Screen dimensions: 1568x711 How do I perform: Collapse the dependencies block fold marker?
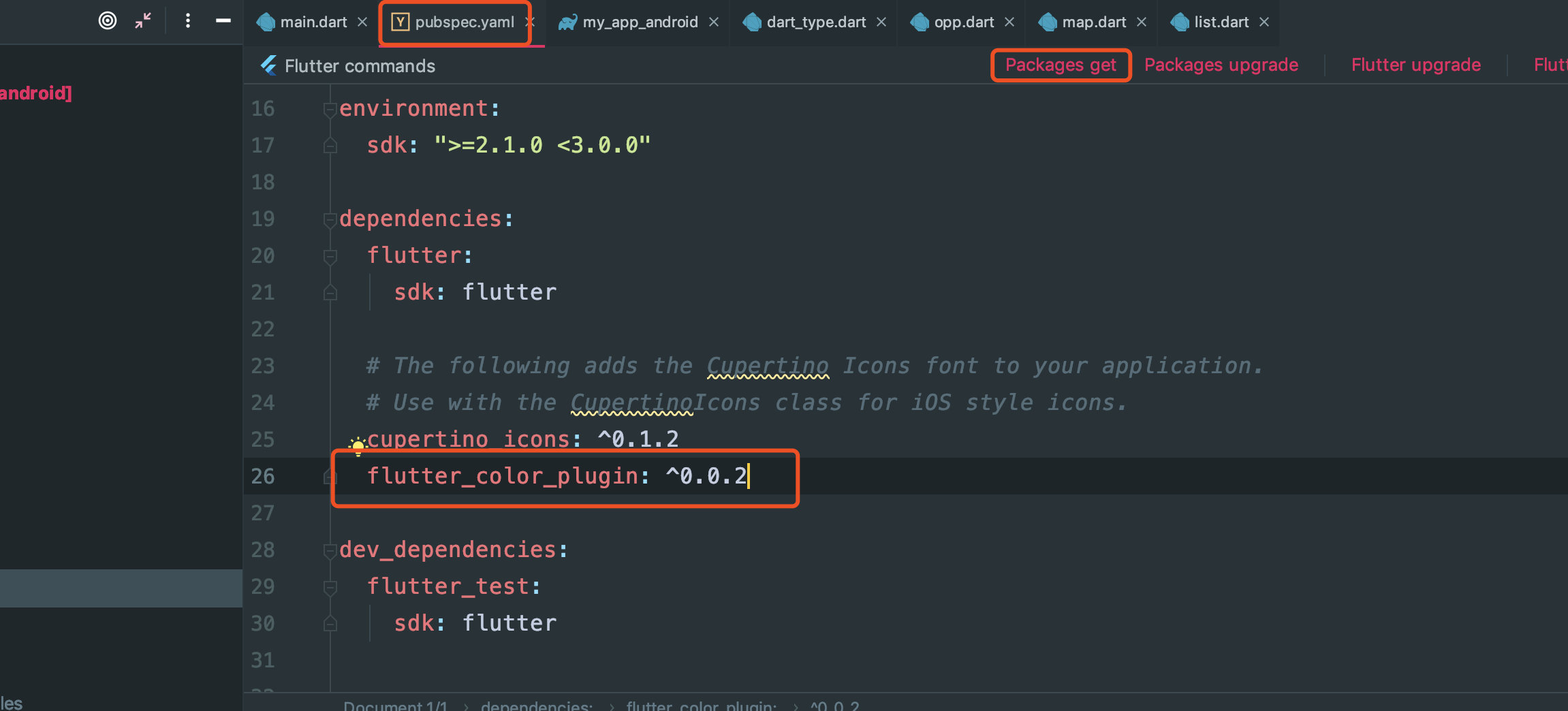(330, 219)
